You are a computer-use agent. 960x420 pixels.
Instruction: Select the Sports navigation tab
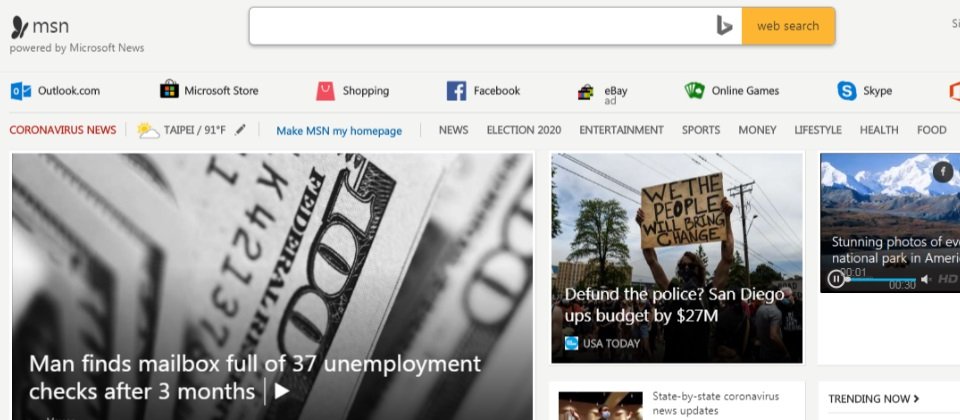click(700, 130)
